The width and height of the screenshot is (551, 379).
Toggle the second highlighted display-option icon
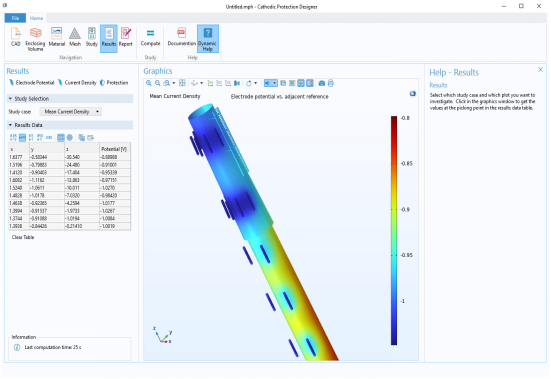click(310, 83)
